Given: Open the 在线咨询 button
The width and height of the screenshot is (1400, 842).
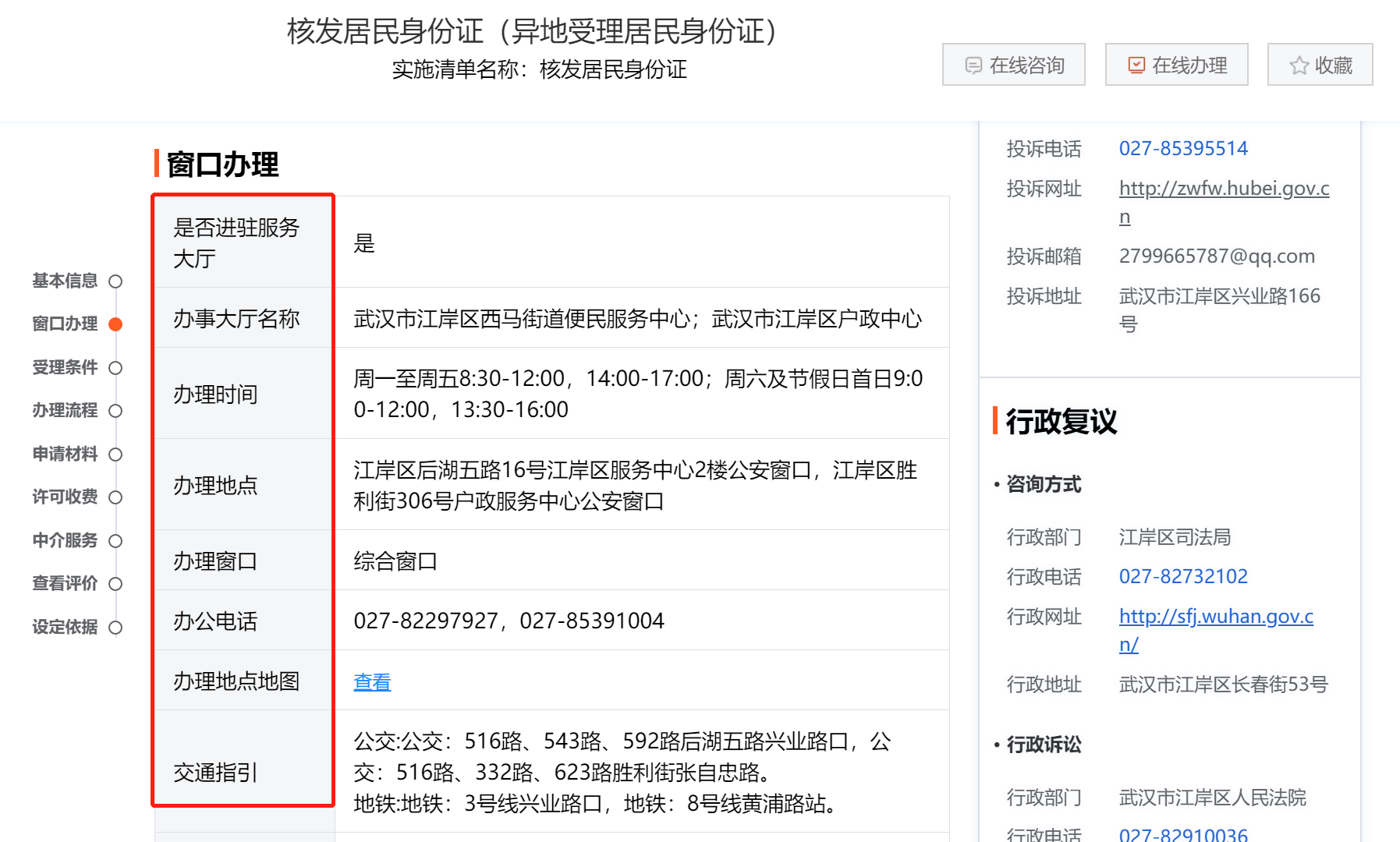Looking at the screenshot, I should click(x=1014, y=65).
